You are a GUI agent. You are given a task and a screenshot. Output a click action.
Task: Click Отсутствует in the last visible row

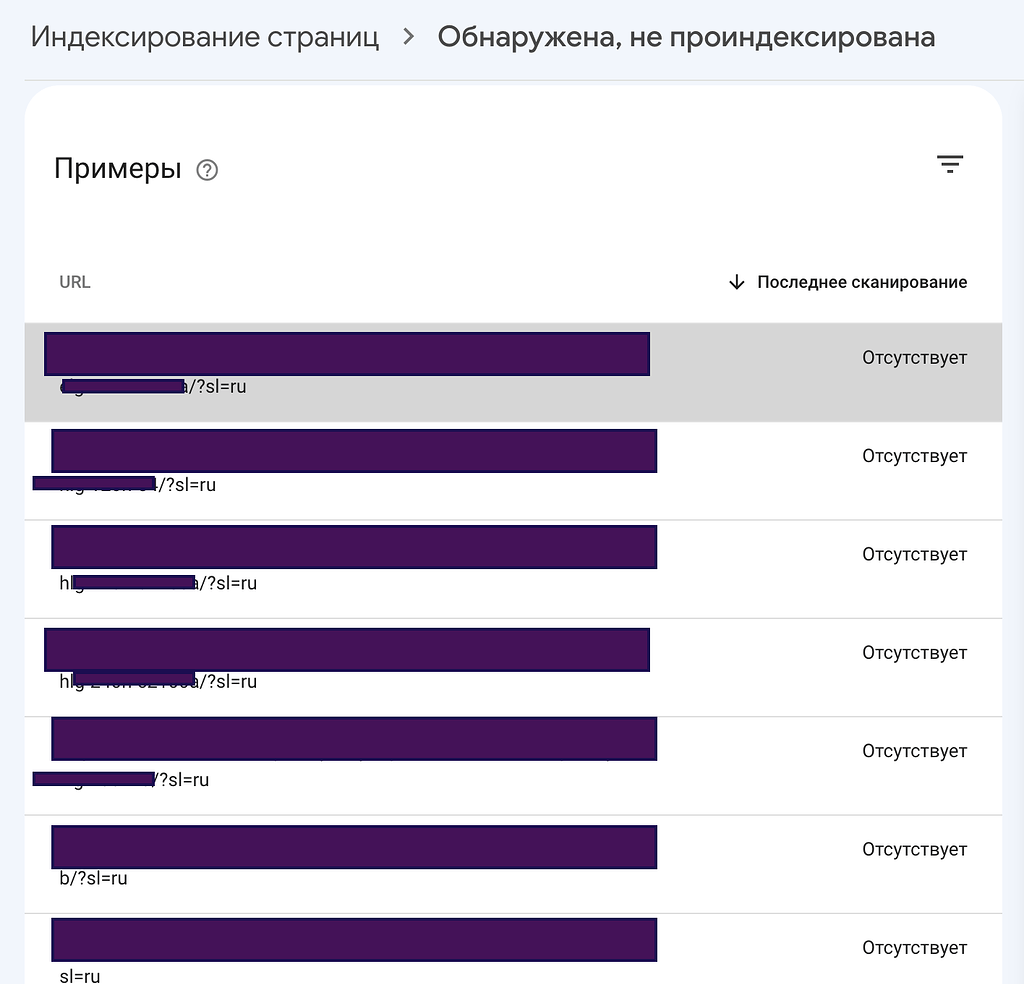point(914,947)
